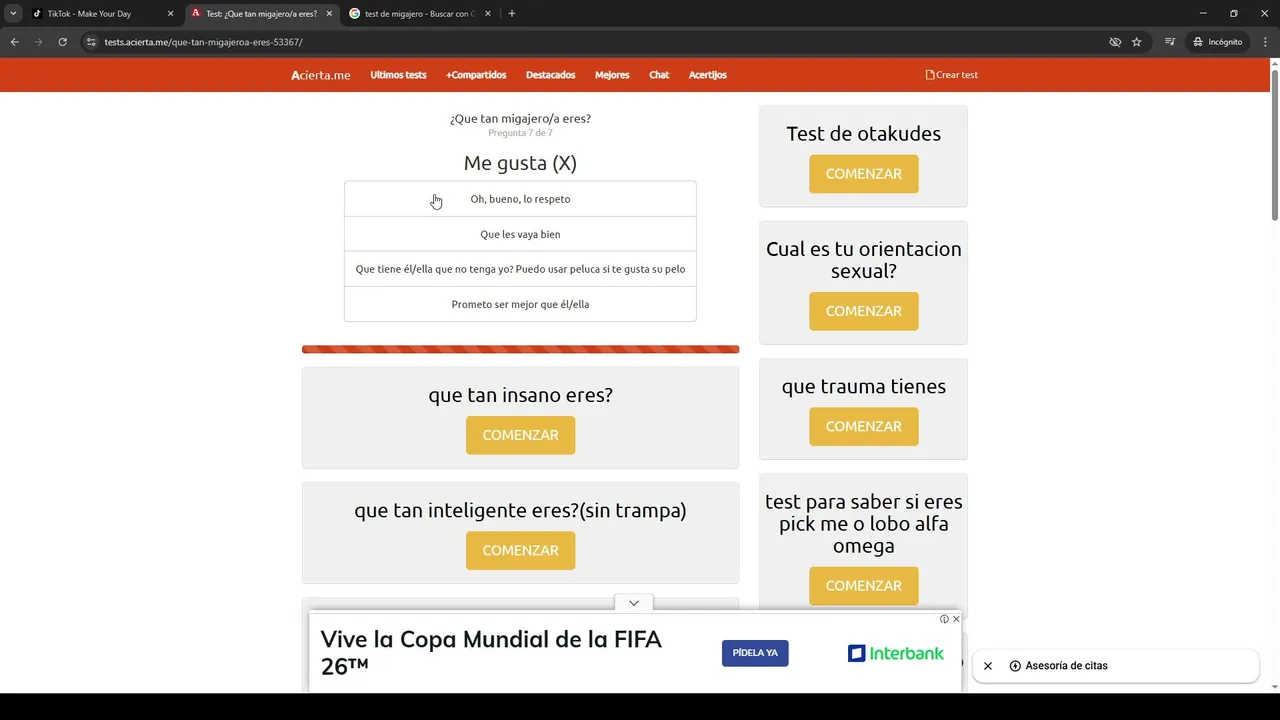
Task: Start the "que tan inteligente eres?" test
Action: tap(520, 550)
